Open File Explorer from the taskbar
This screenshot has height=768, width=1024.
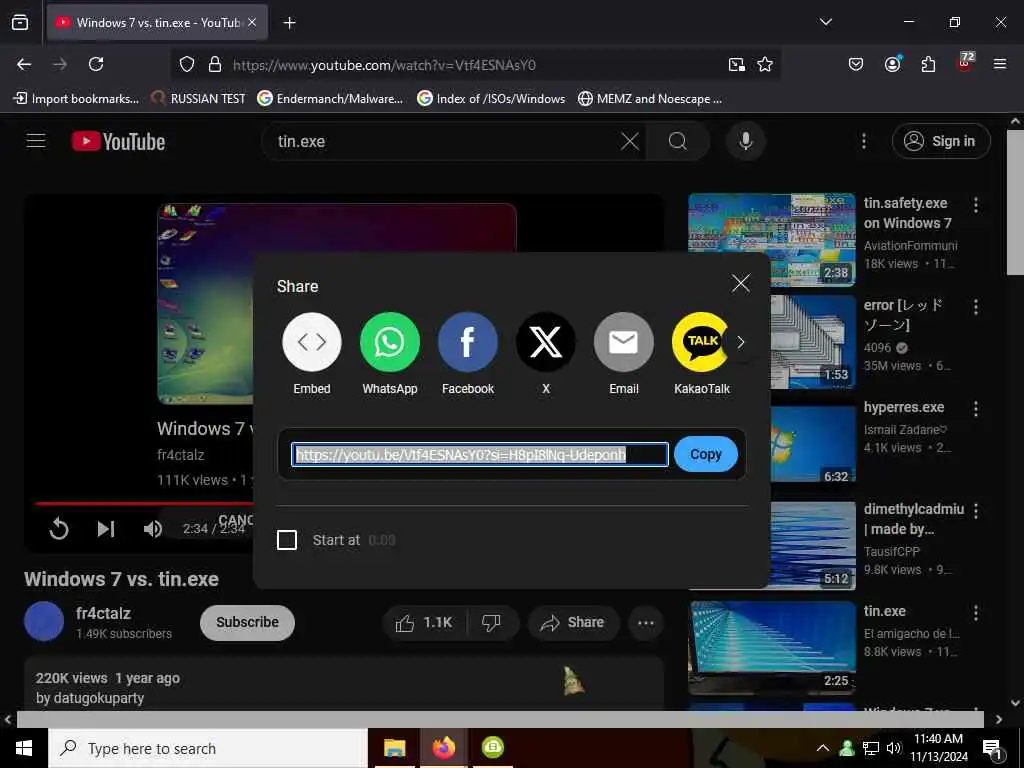click(x=394, y=748)
